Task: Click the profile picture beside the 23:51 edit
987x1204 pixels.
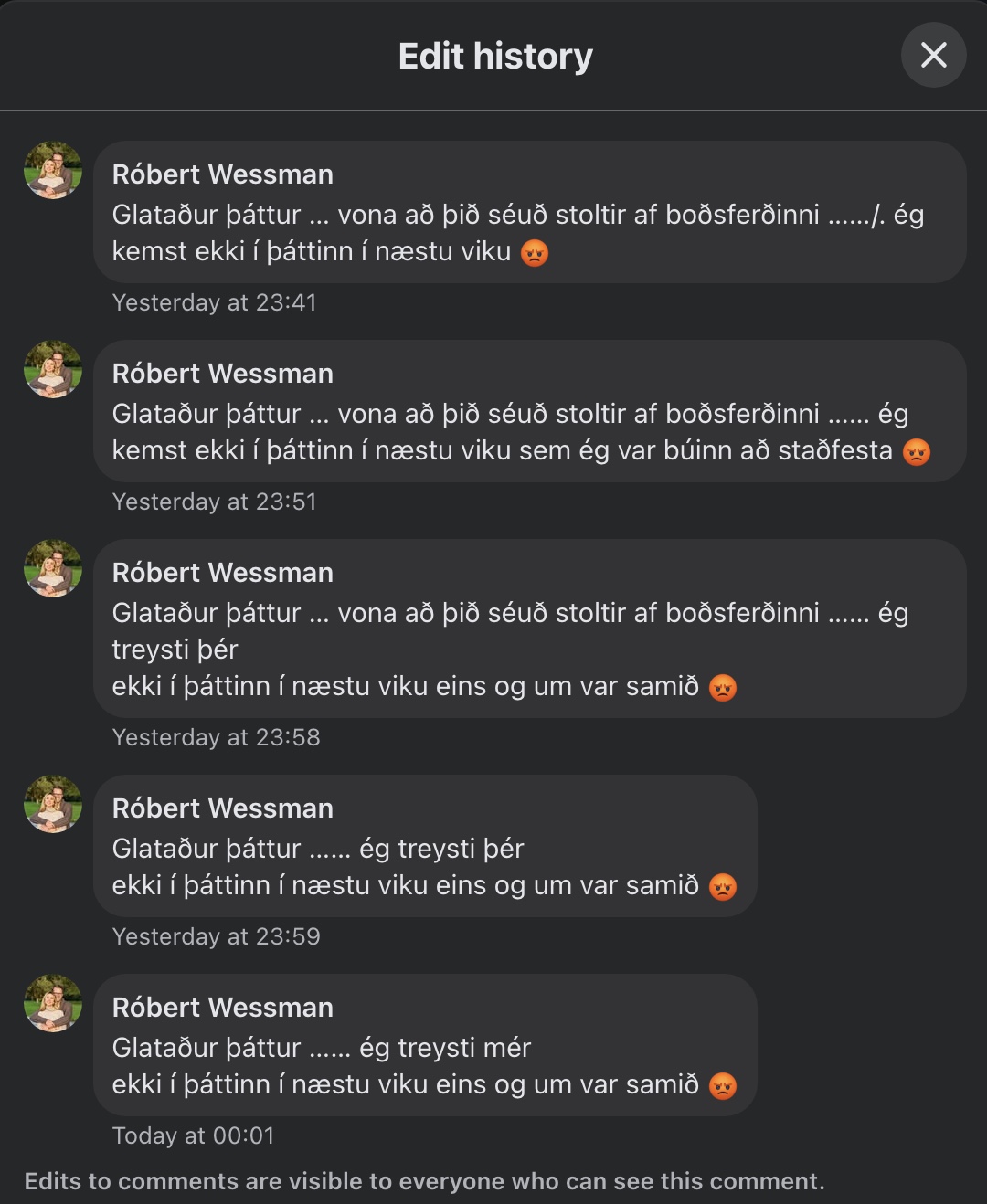Action: (53, 369)
